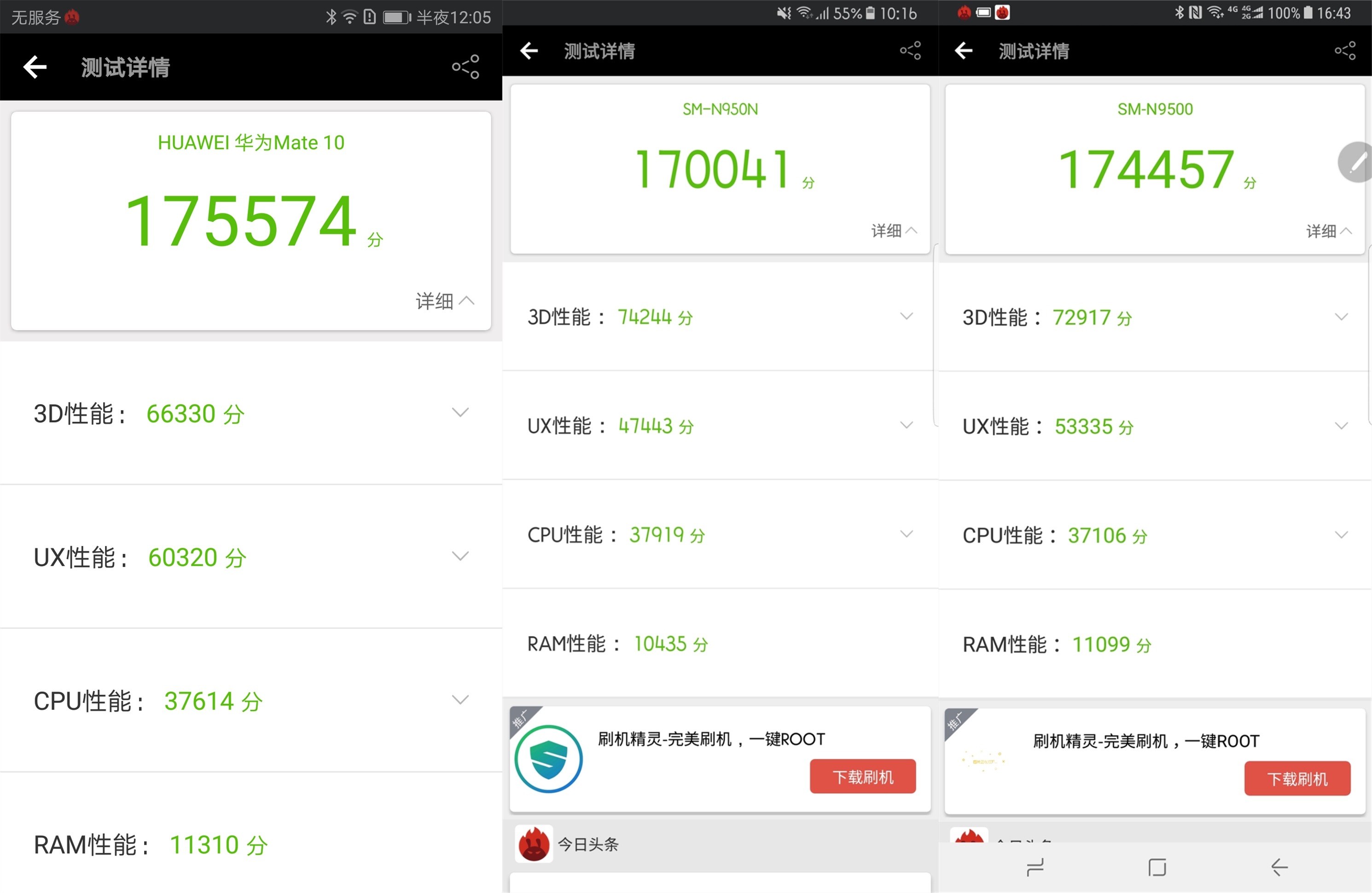Tap back navigation button on SM-N9500
The width and height of the screenshot is (1372, 893).
[1279, 868]
